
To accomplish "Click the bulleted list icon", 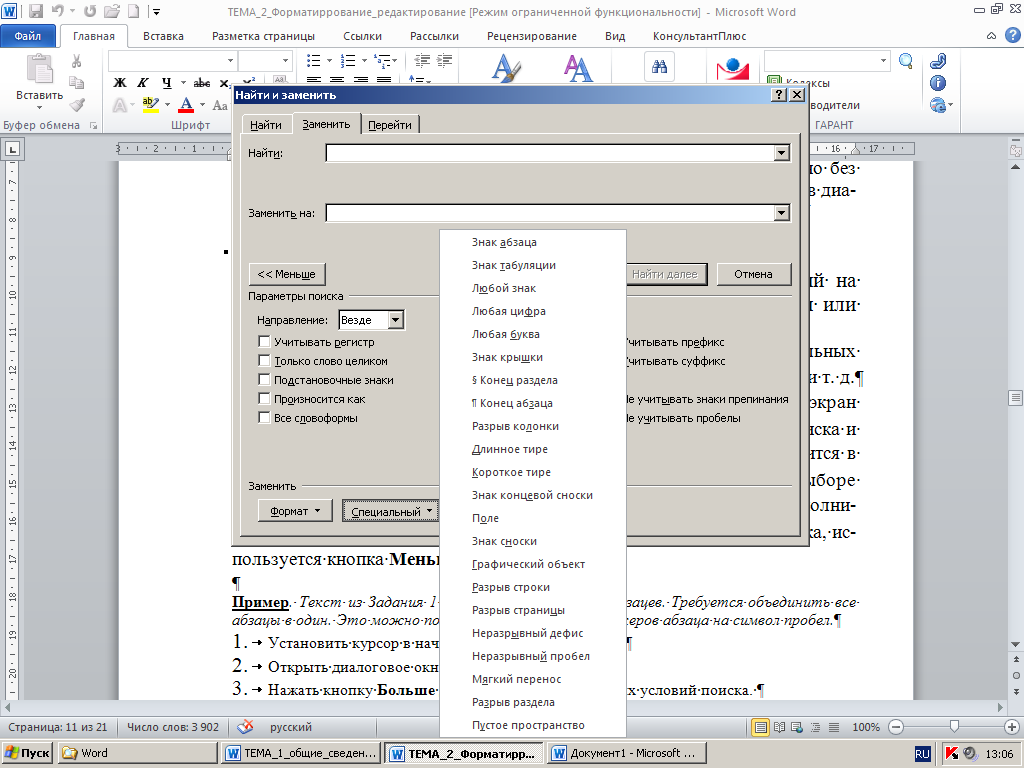I will coord(313,61).
